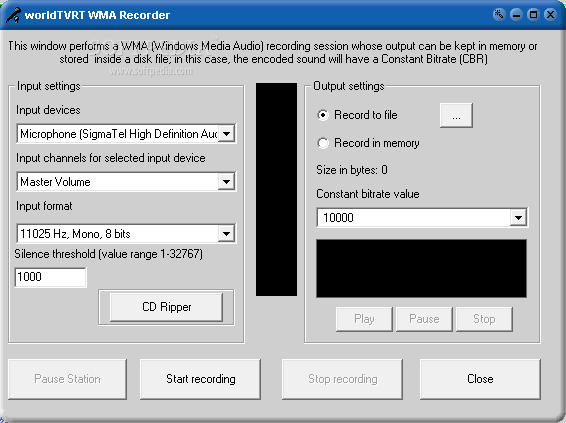Click the Input devices label
Image resolution: width=566 pixels, height=423 pixels.
tap(48, 110)
